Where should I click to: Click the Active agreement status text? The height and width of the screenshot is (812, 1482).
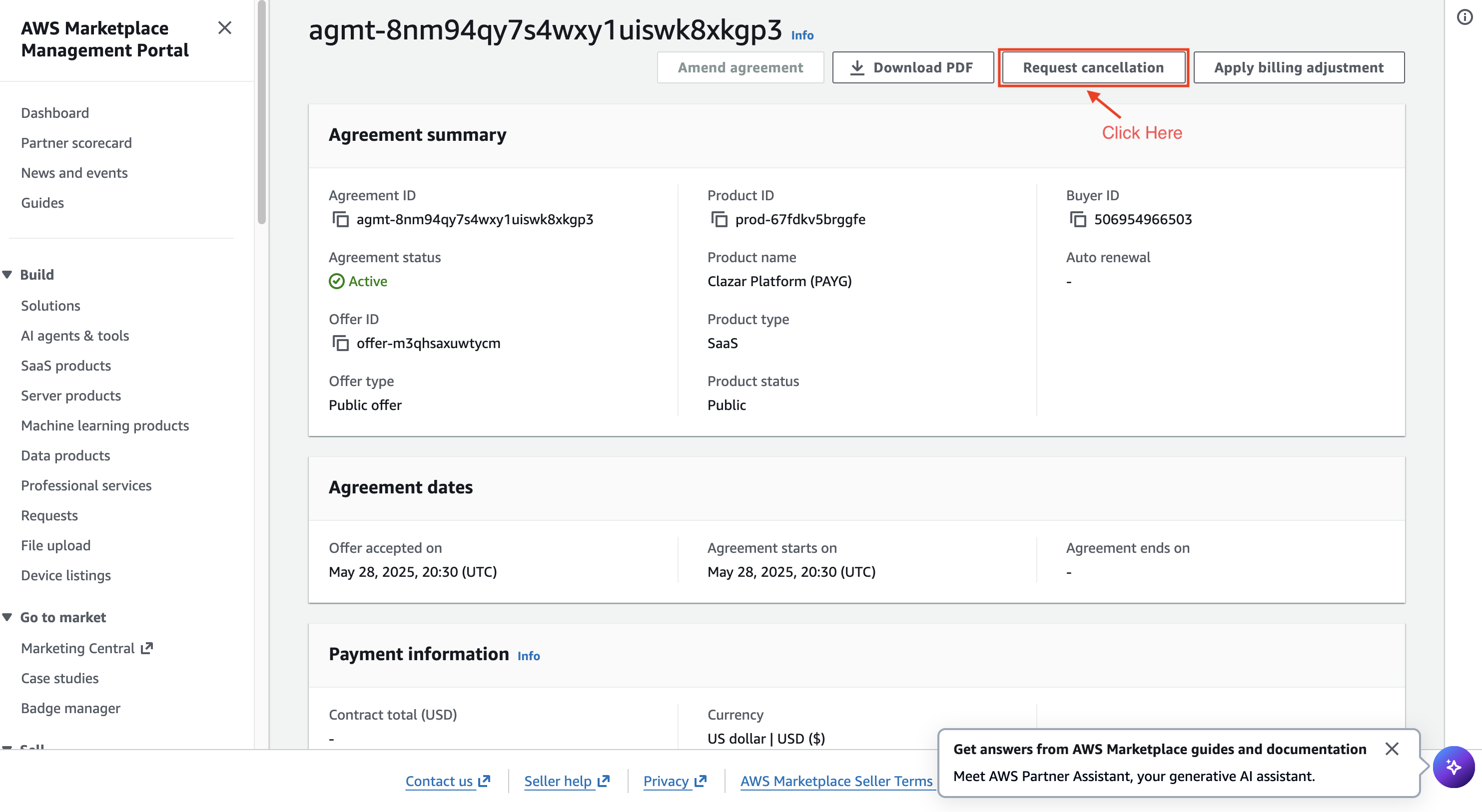pyautogui.click(x=368, y=281)
